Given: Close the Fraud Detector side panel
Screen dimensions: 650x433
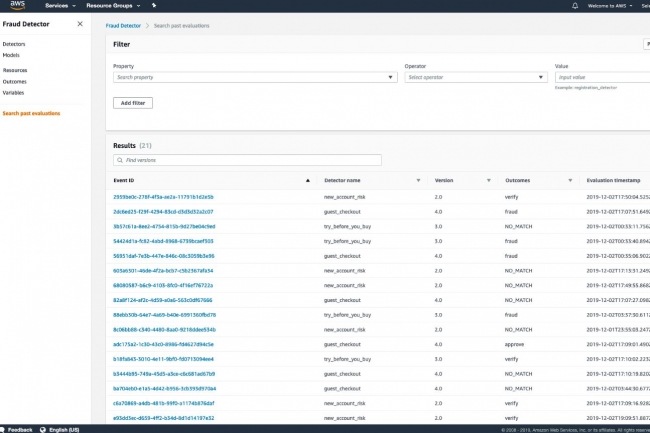Looking at the screenshot, I should coord(80,24).
